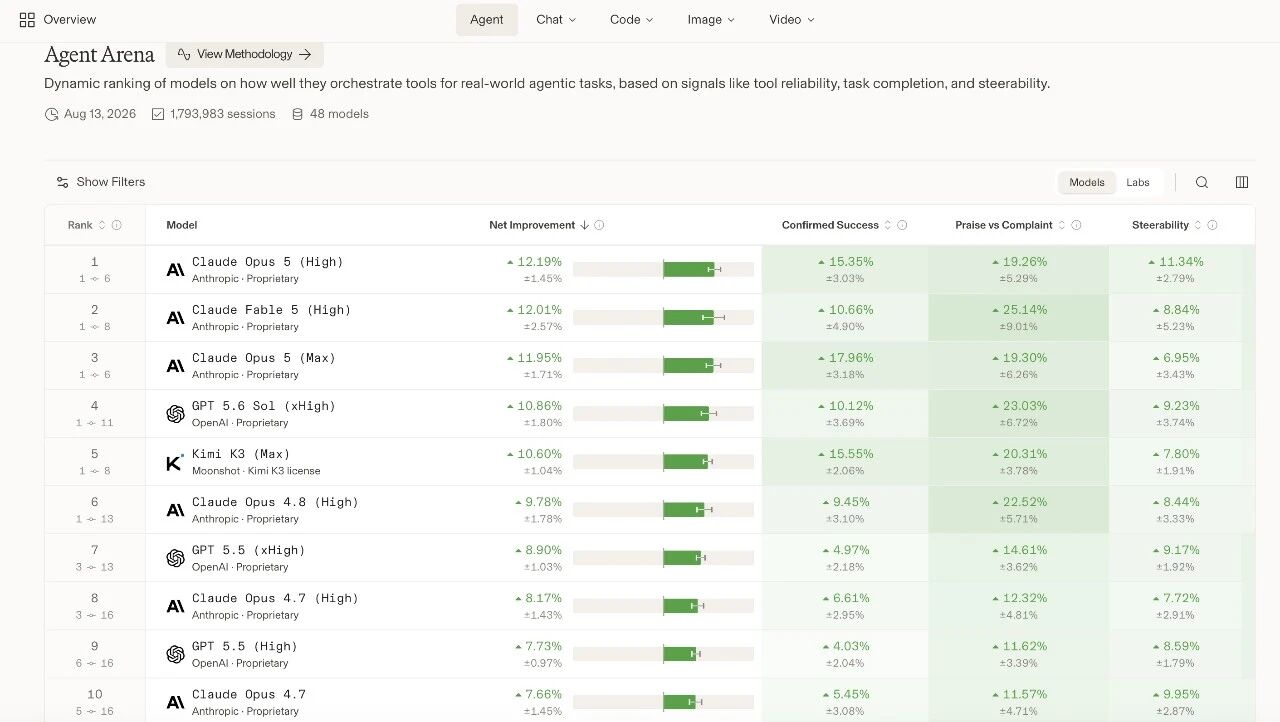Click the Moonshot logo for Kimi K3 (Max)
This screenshot has height=722, width=1280.
[x=175, y=462]
